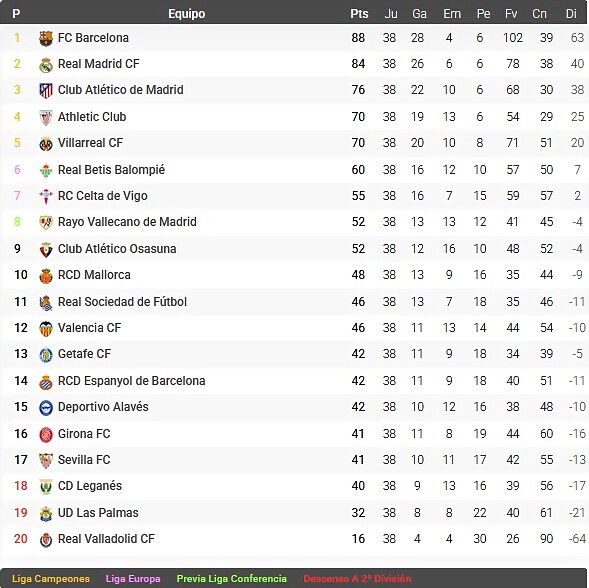Click the UD Las Palmas crest icon

pyautogui.click(x=46, y=514)
